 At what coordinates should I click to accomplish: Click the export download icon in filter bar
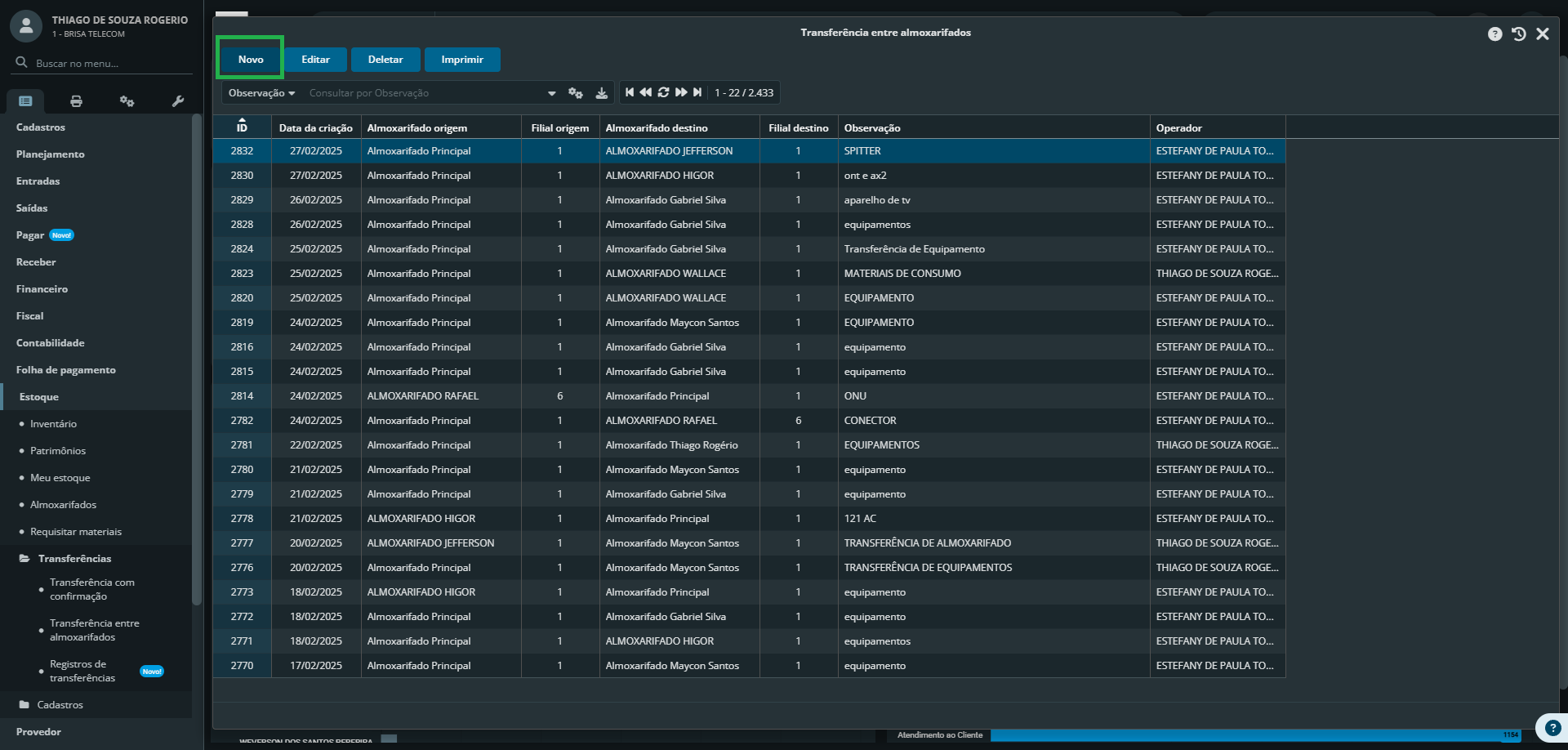point(602,93)
